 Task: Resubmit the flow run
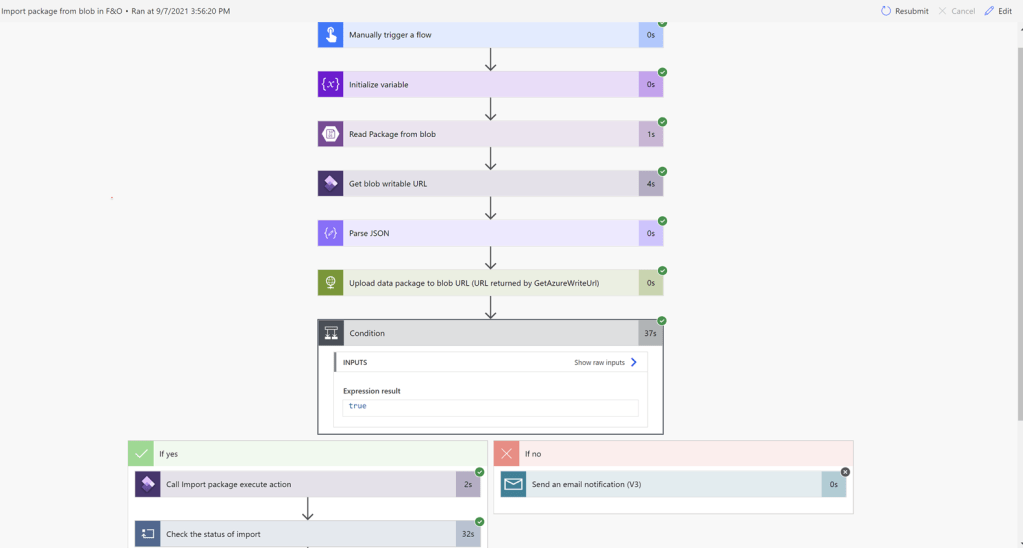tap(904, 11)
